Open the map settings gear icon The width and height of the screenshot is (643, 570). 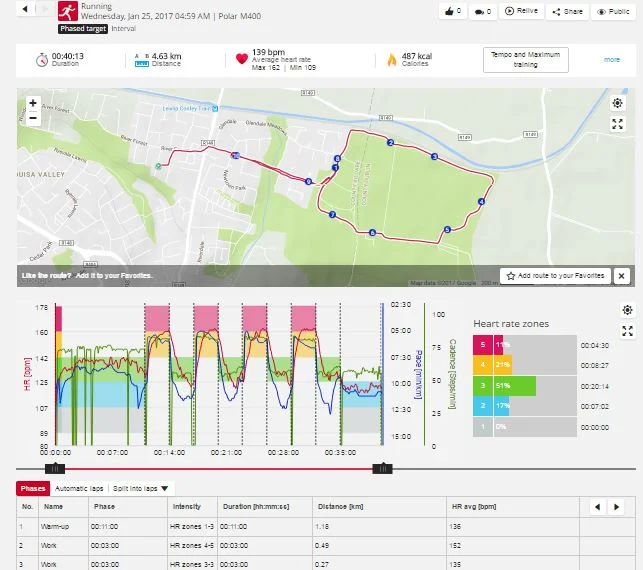point(618,103)
